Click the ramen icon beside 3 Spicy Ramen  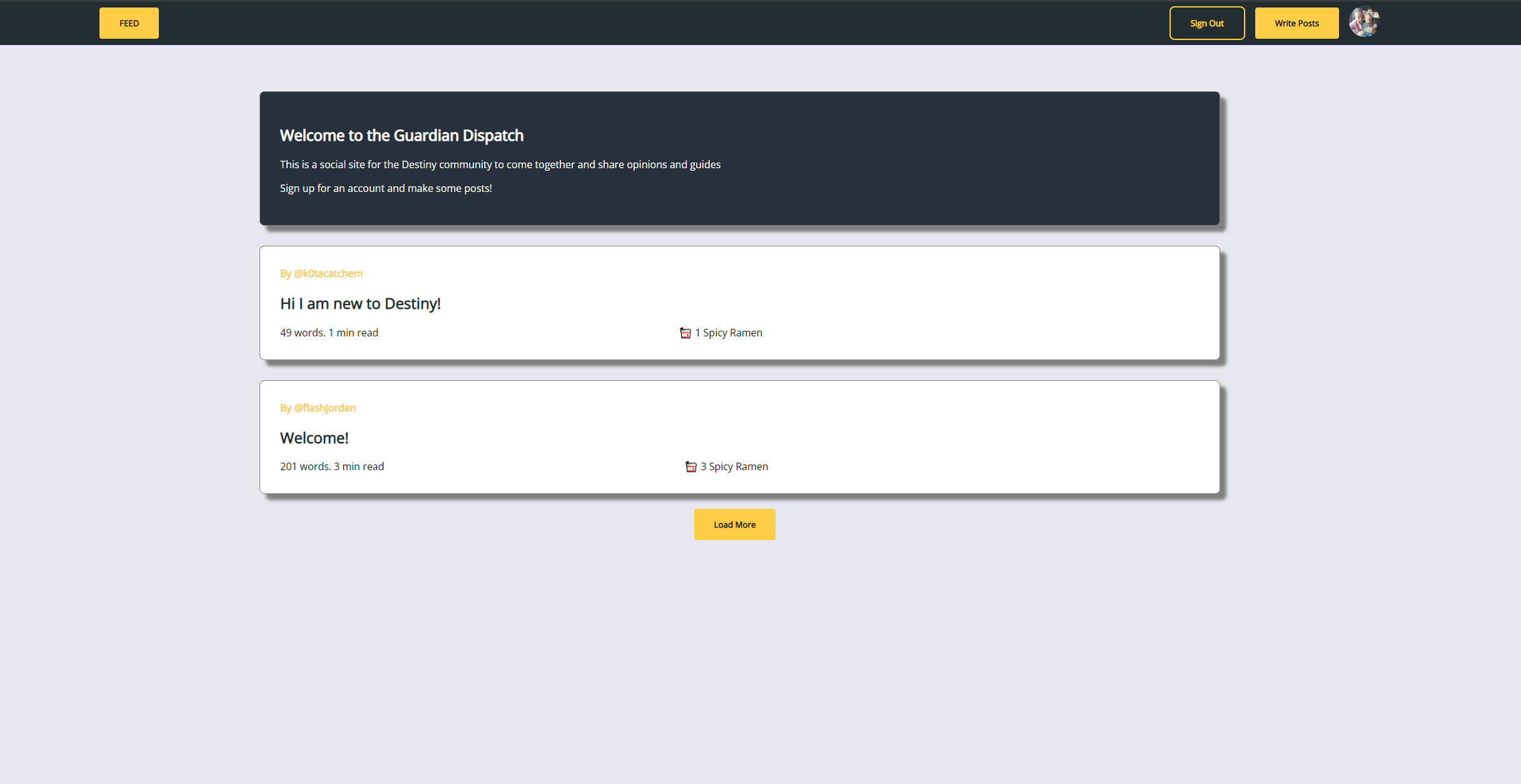pyautogui.click(x=691, y=466)
